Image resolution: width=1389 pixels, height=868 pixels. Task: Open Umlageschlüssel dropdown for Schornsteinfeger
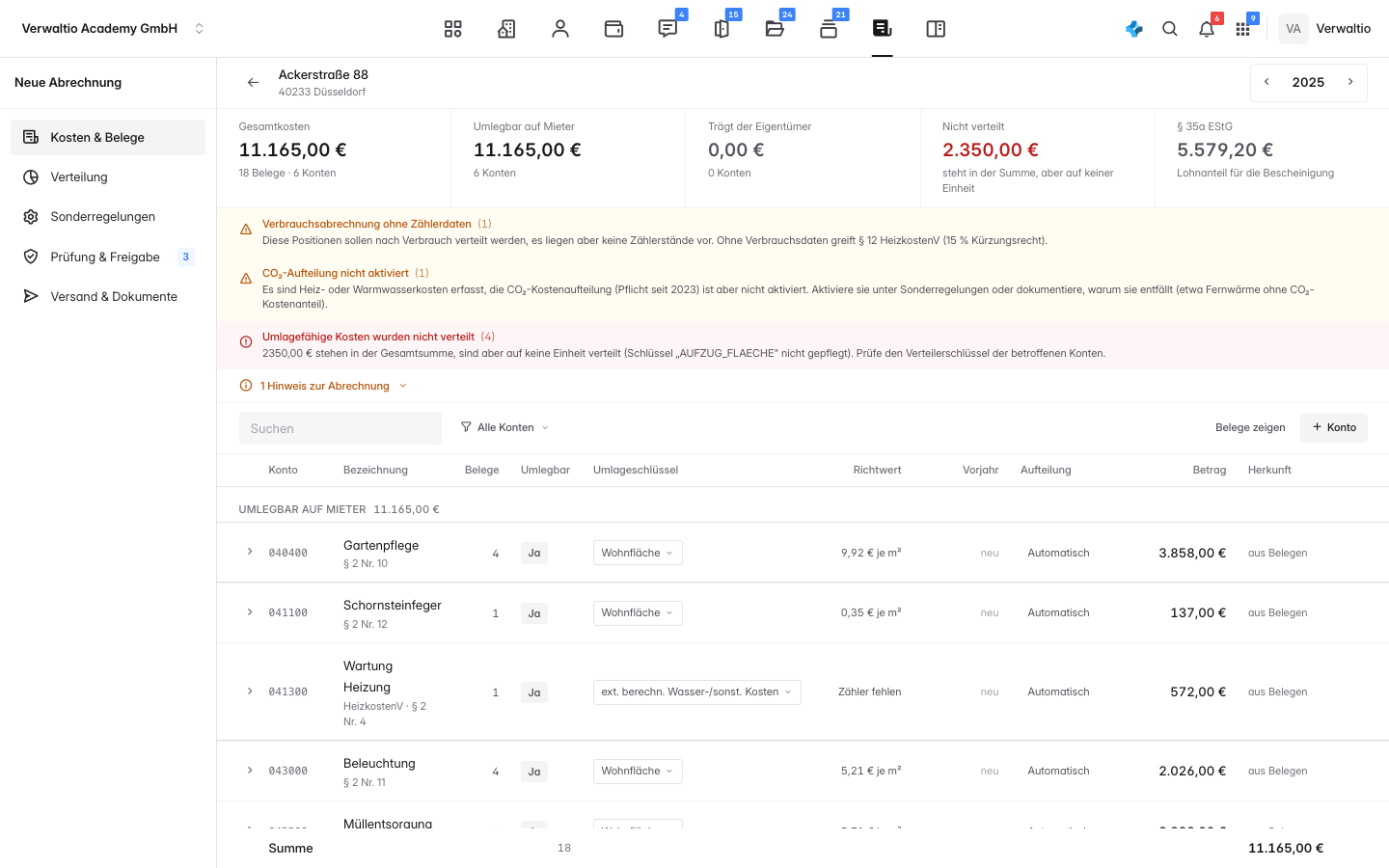638,613
